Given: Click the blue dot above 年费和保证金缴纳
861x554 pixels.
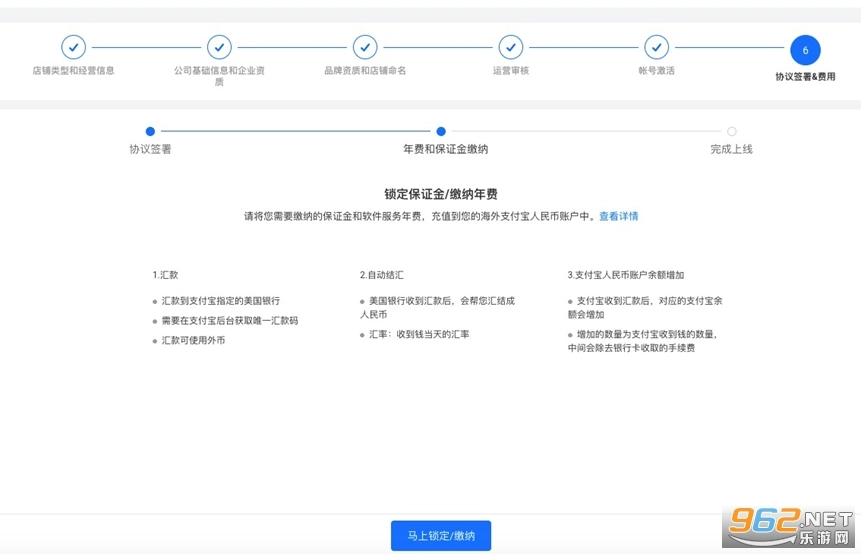Looking at the screenshot, I should point(441,131).
